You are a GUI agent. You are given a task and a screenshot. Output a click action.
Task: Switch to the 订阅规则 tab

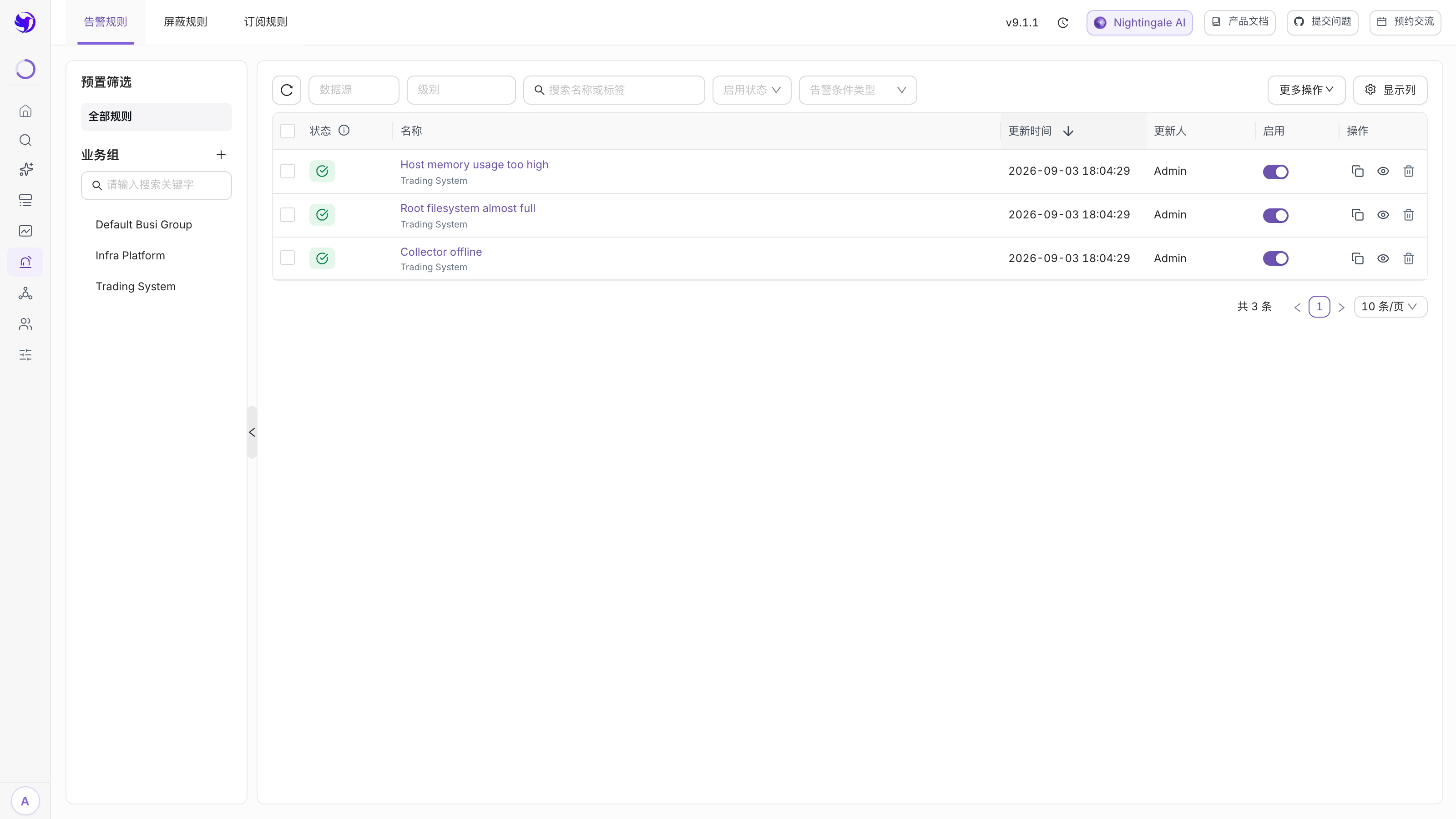click(266, 22)
